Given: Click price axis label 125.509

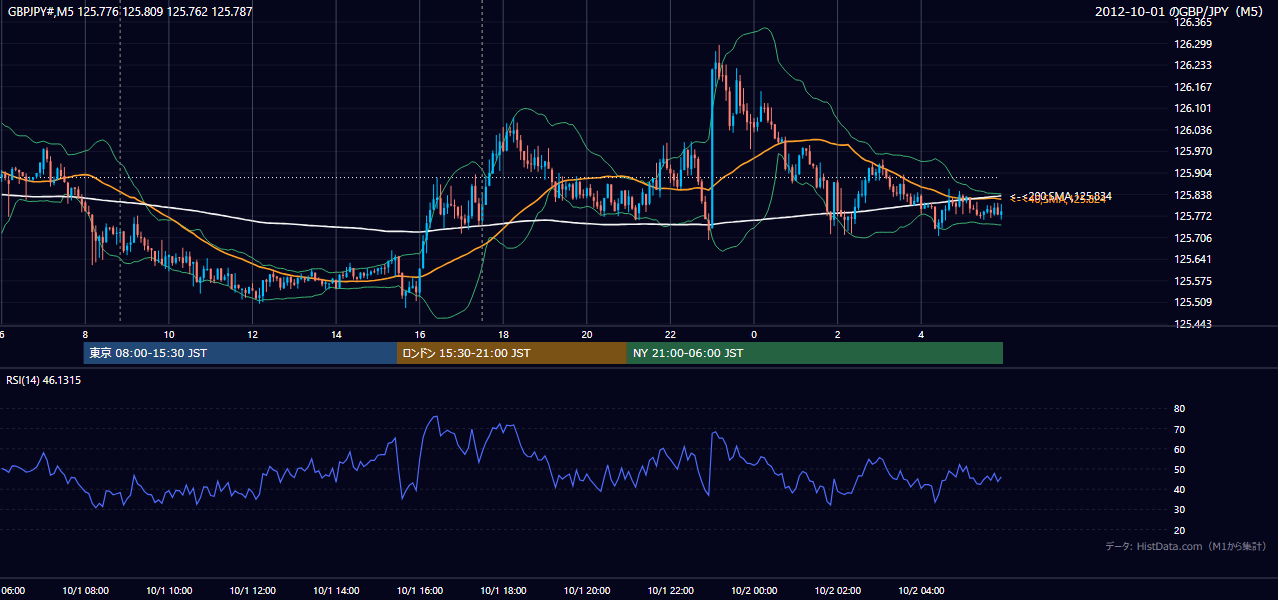Looking at the screenshot, I should (1192, 303).
